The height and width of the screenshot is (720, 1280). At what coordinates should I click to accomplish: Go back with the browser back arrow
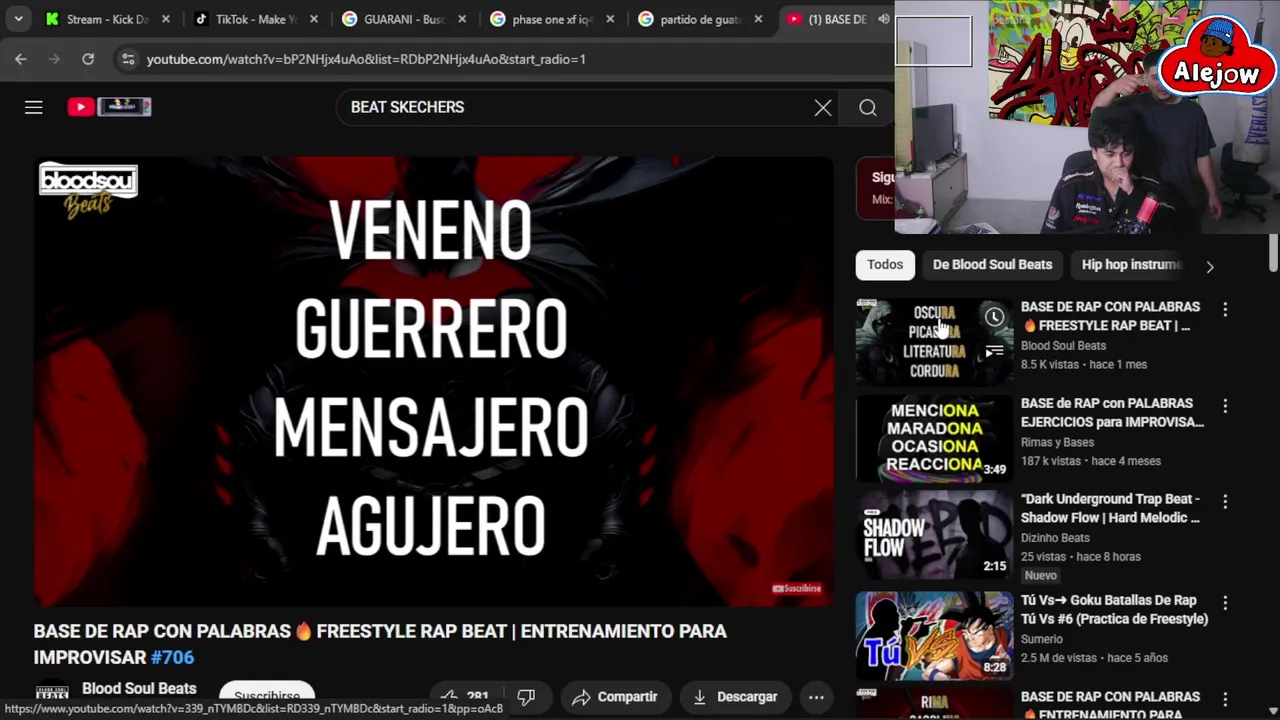[x=21, y=59]
